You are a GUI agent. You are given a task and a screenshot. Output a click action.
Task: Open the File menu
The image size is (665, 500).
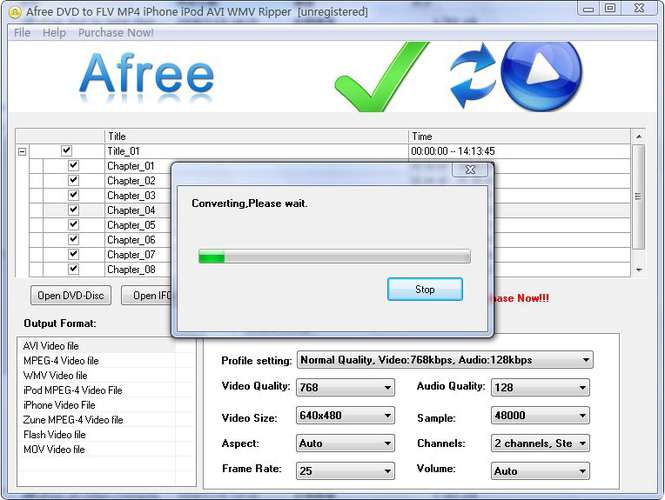[22, 33]
